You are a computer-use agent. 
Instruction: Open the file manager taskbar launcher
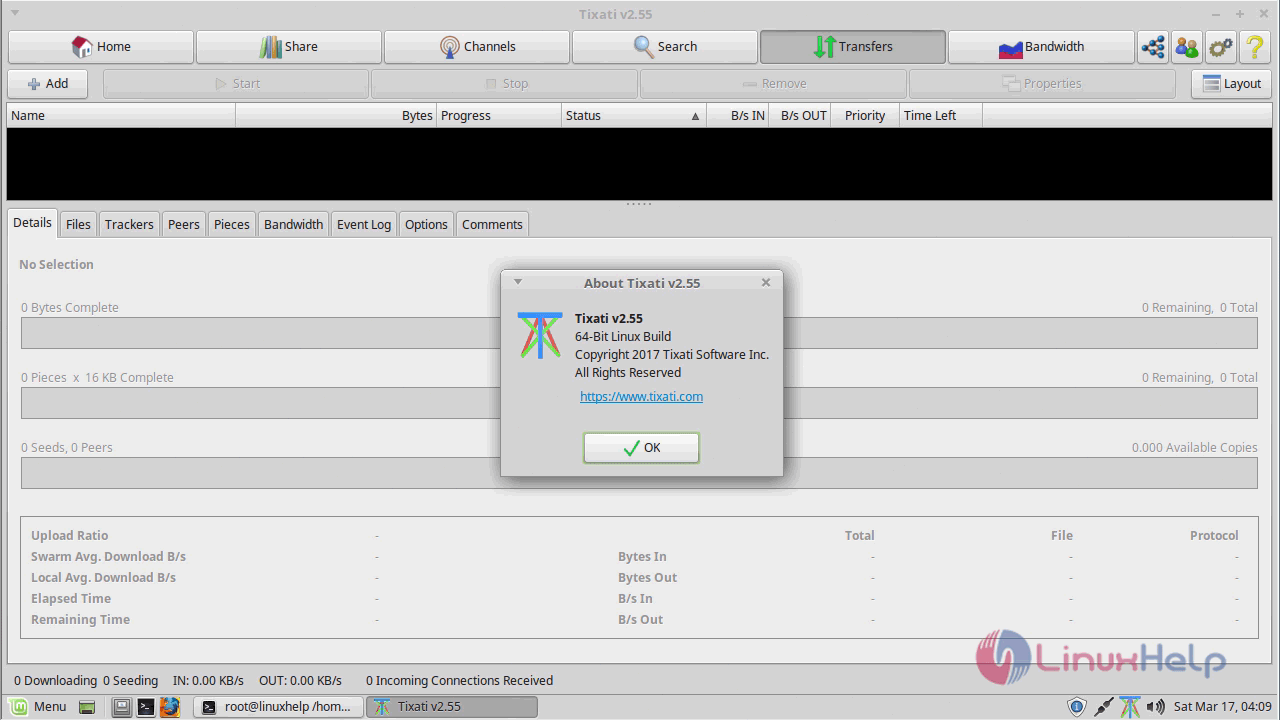click(121, 707)
